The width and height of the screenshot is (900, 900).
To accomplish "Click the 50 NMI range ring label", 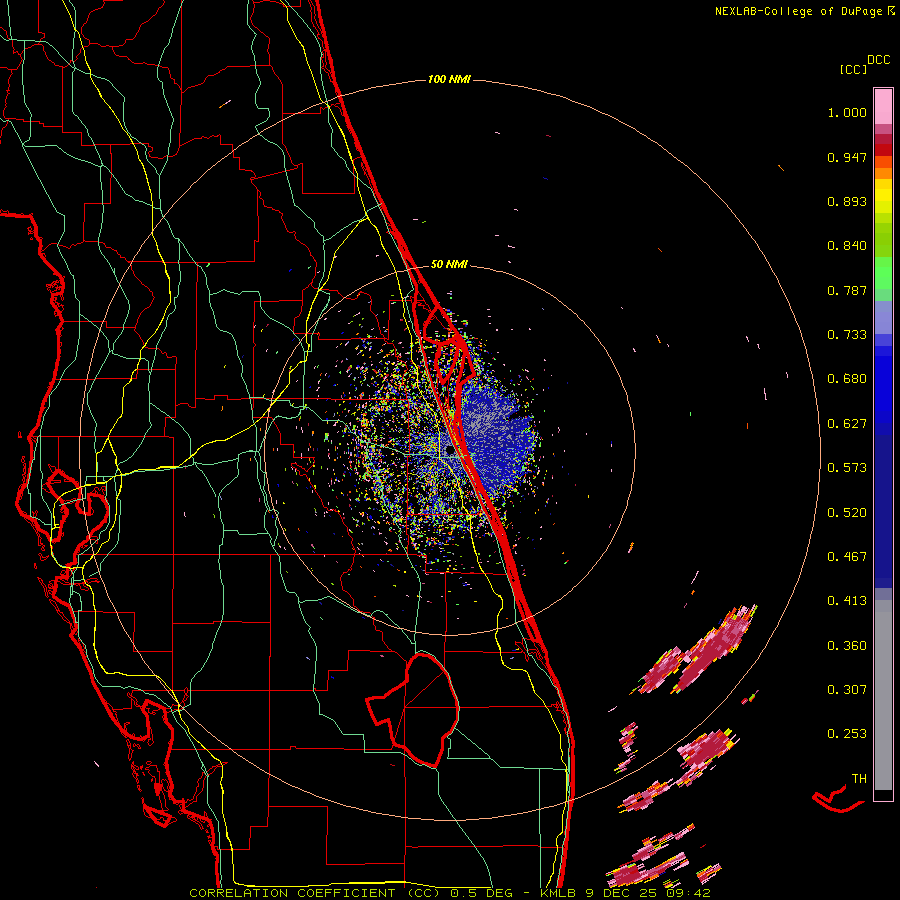I will pos(449,264).
